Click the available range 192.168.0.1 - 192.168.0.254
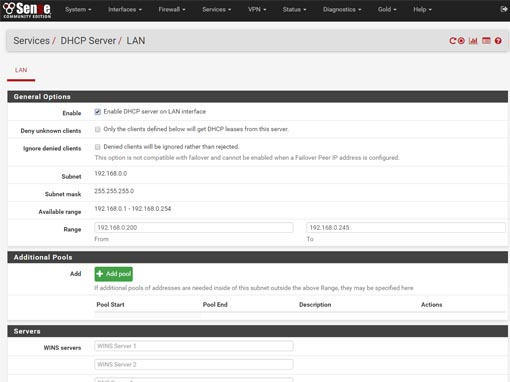Image resolution: width=510 pixels, height=382 pixels. (133, 209)
